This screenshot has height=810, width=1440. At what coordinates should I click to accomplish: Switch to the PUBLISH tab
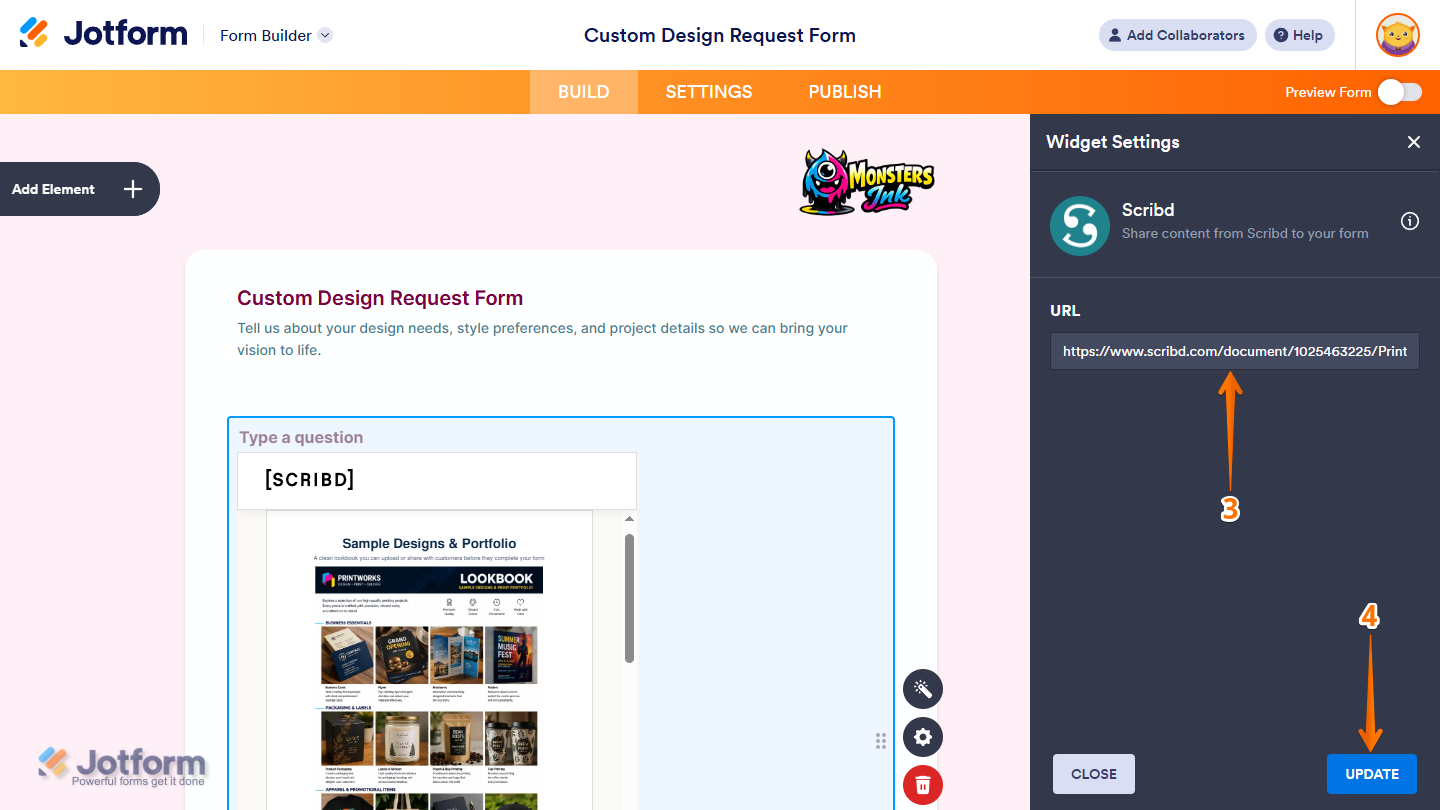point(844,91)
